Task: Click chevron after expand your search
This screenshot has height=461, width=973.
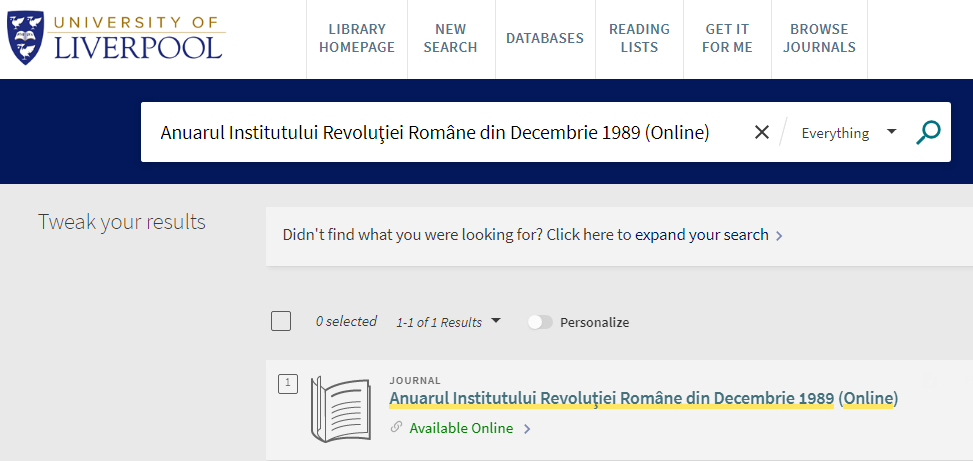Action: point(779,236)
